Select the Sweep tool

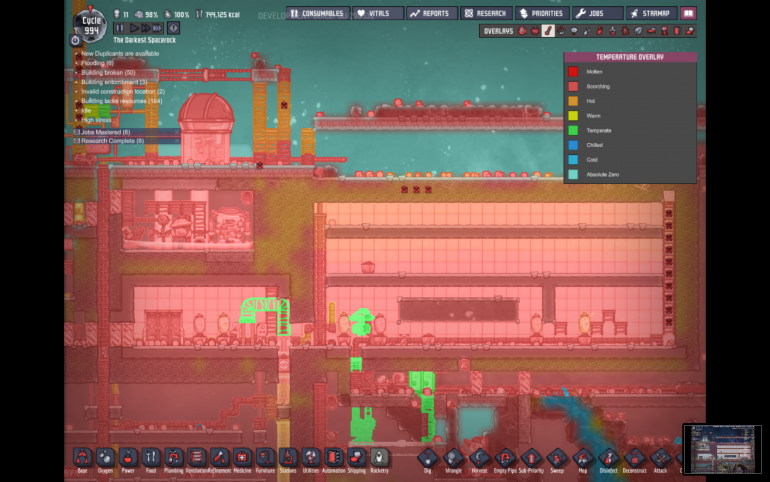(557, 460)
